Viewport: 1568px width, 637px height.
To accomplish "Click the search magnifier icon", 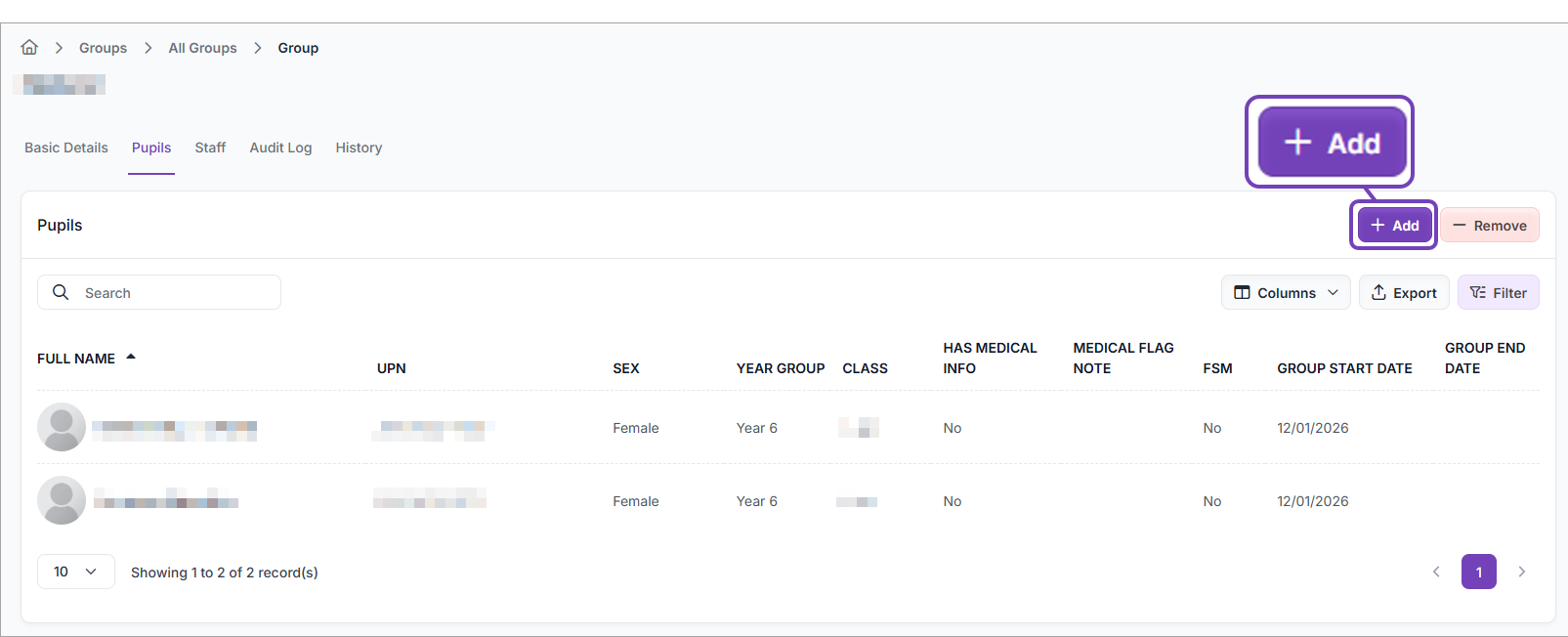I will click(x=61, y=292).
